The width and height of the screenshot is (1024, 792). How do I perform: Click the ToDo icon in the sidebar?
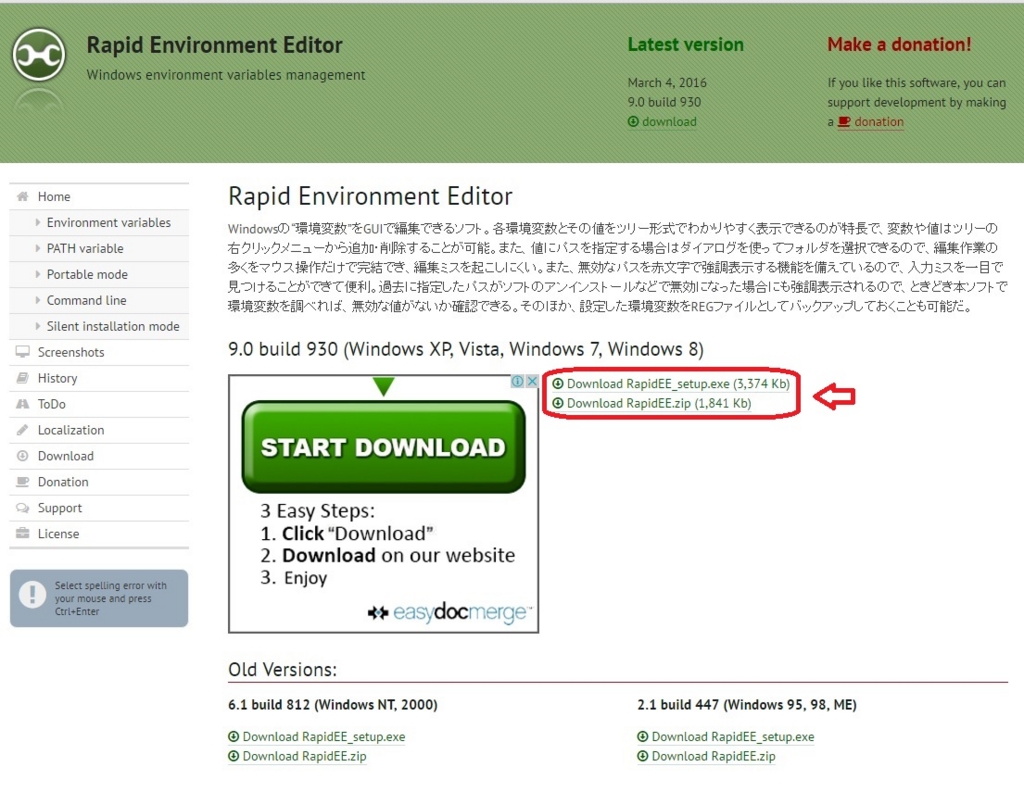(21, 404)
